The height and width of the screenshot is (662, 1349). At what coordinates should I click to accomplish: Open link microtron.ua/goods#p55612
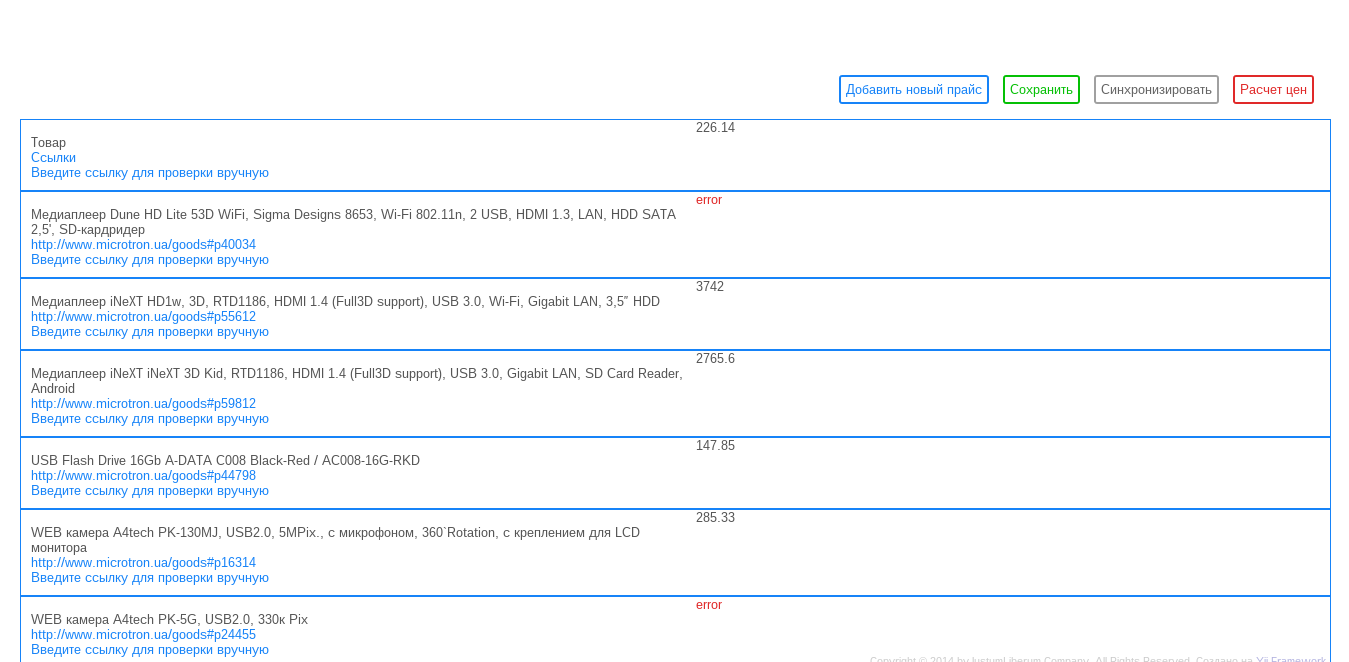point(143,317)
